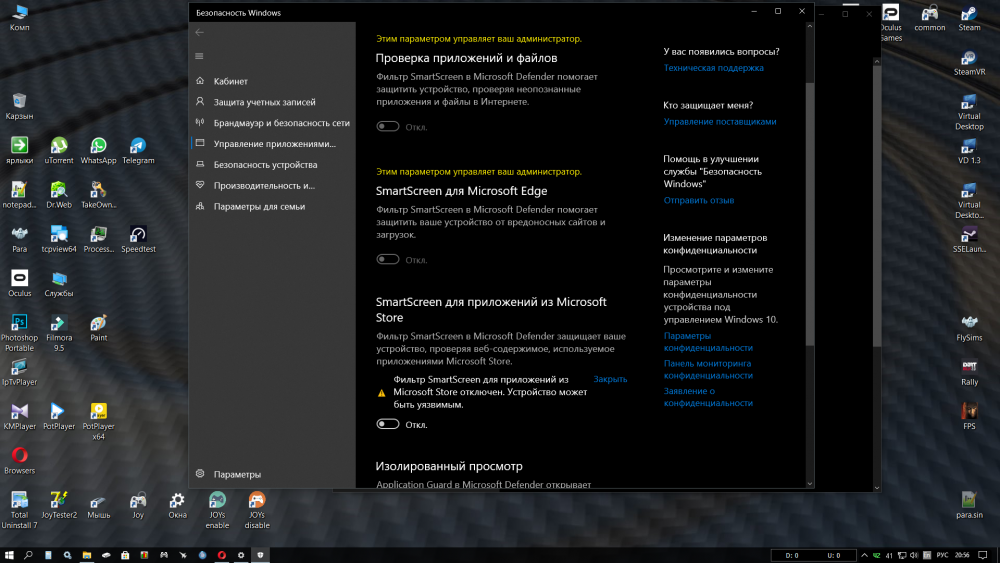This screenshot has height=563, width=1000.
Task: Select the tcpview64 desktop icon
Action: tap(59, 240)
